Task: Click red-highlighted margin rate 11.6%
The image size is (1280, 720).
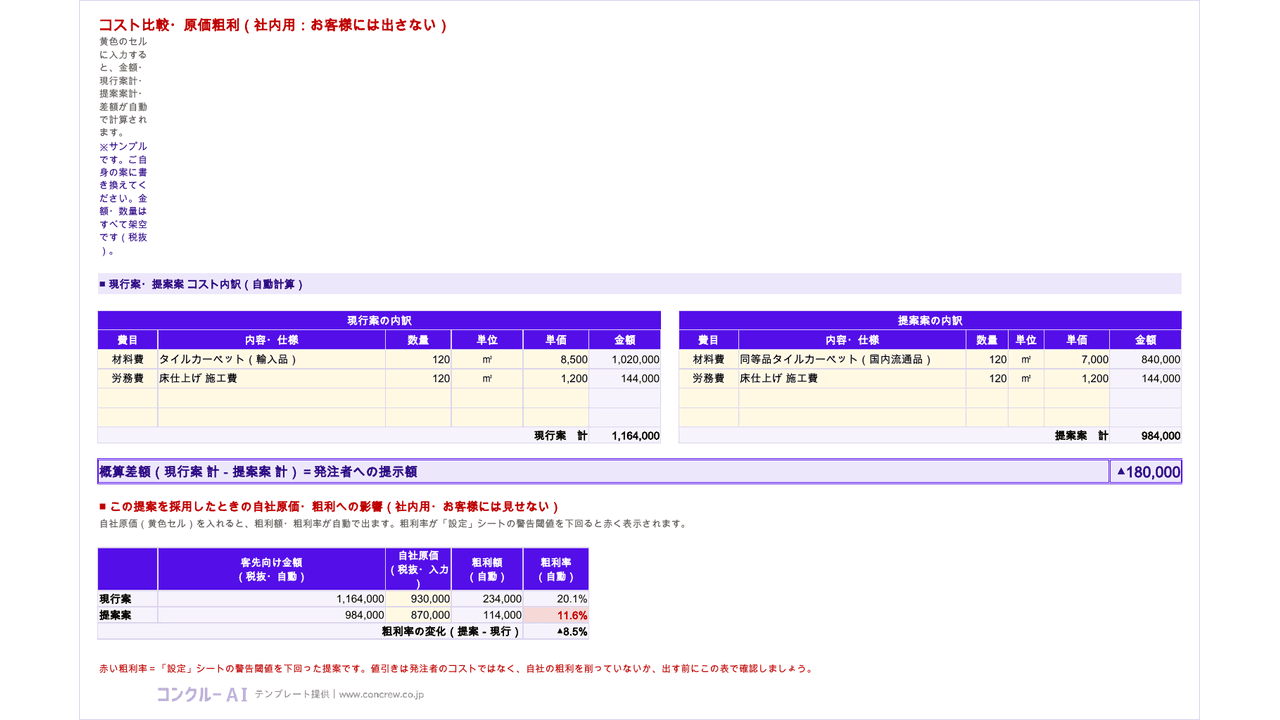Action: pyautogui.click(x=556, y=615)
